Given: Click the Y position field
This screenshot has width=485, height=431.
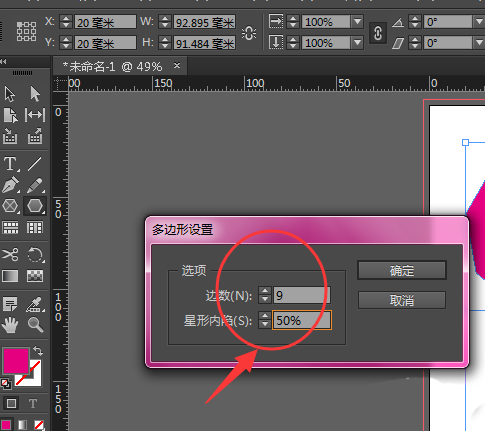Looking at the screenshot, I should 105,43.
